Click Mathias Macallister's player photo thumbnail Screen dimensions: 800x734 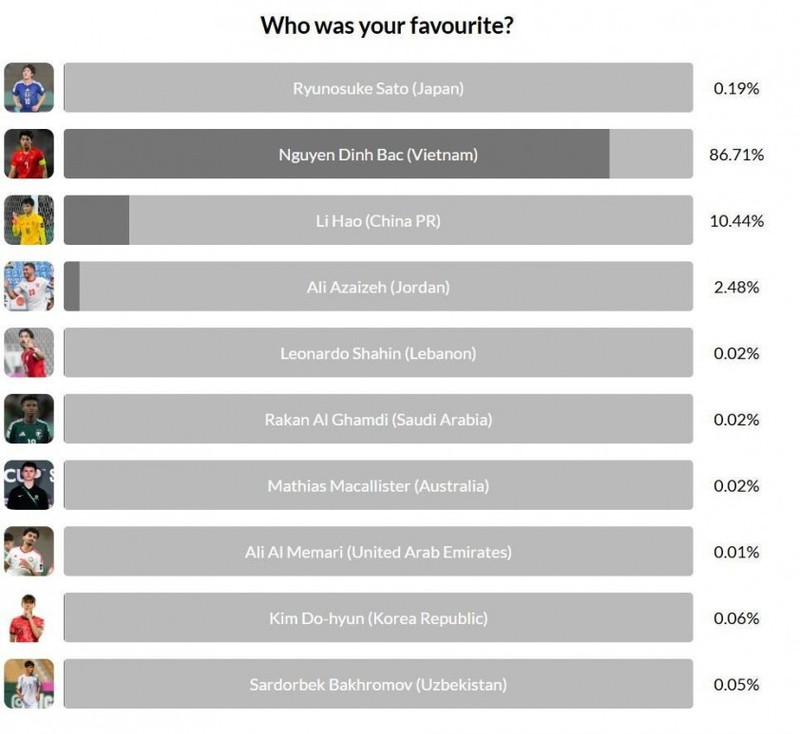[x=29, y=486]
